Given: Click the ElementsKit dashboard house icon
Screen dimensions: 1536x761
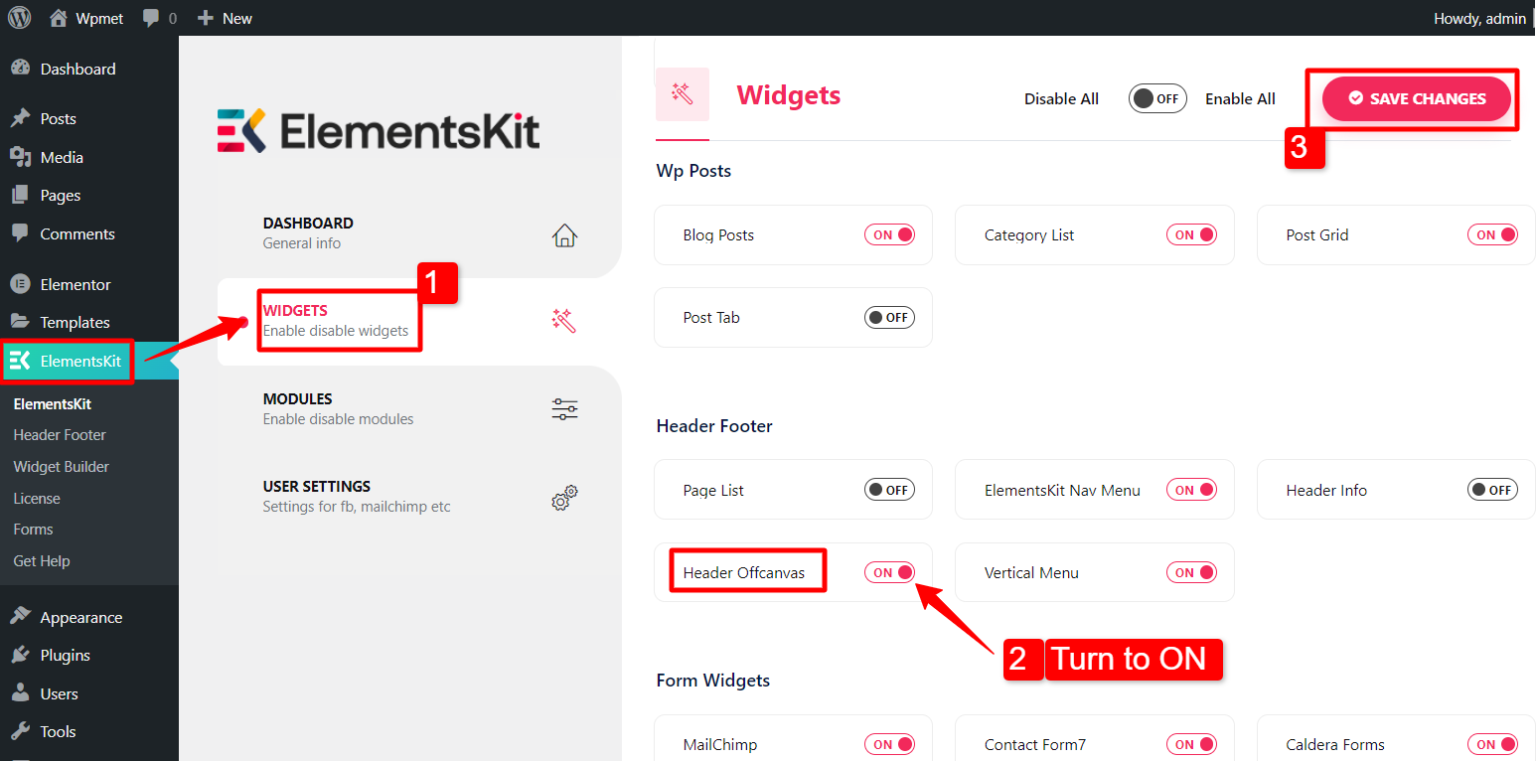Looking at the screenshot, I should click(x=564, y=235).
